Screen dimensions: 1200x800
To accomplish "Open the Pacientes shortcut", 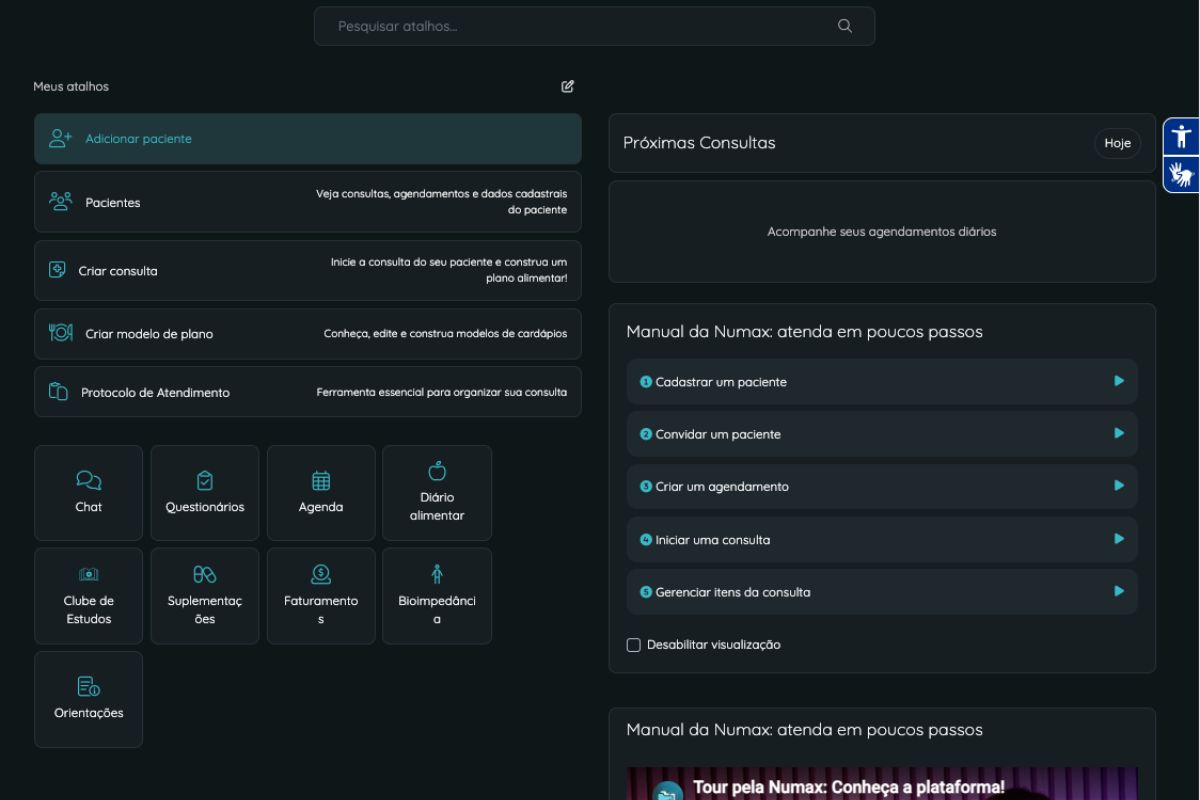I will (x=308, y=202).
